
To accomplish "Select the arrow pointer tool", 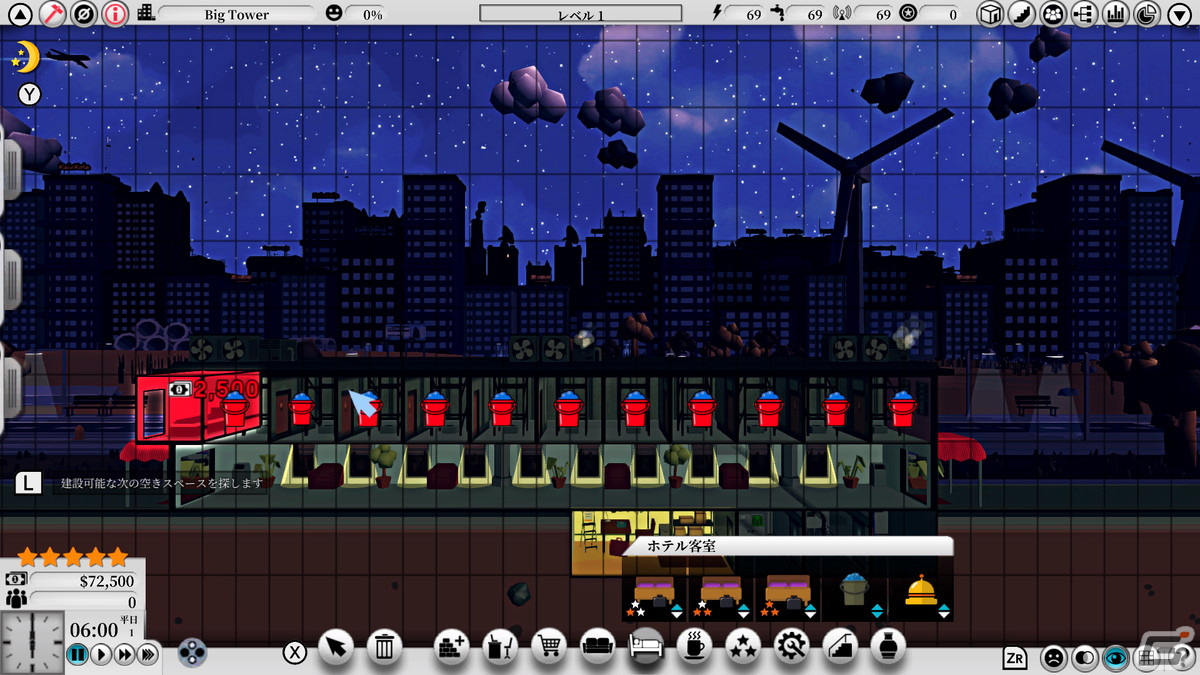I will 337,647.
